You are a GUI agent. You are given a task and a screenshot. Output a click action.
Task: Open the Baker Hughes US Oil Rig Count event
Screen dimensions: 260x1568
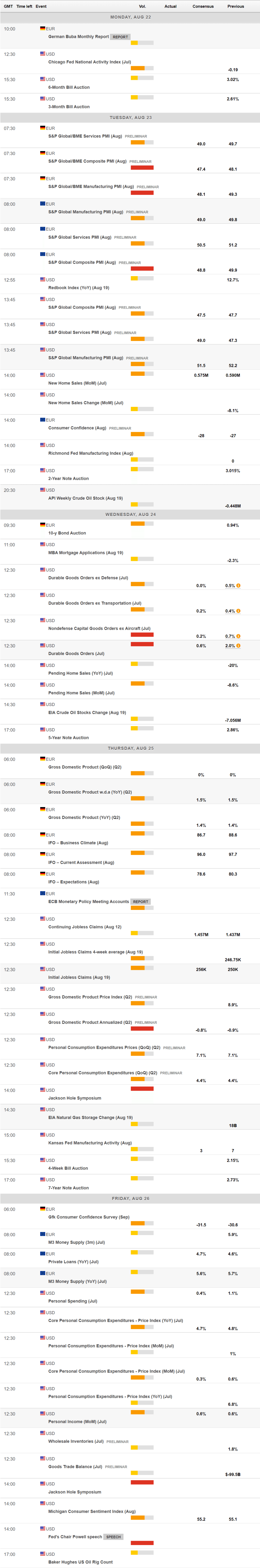[x=80, y=1562]
